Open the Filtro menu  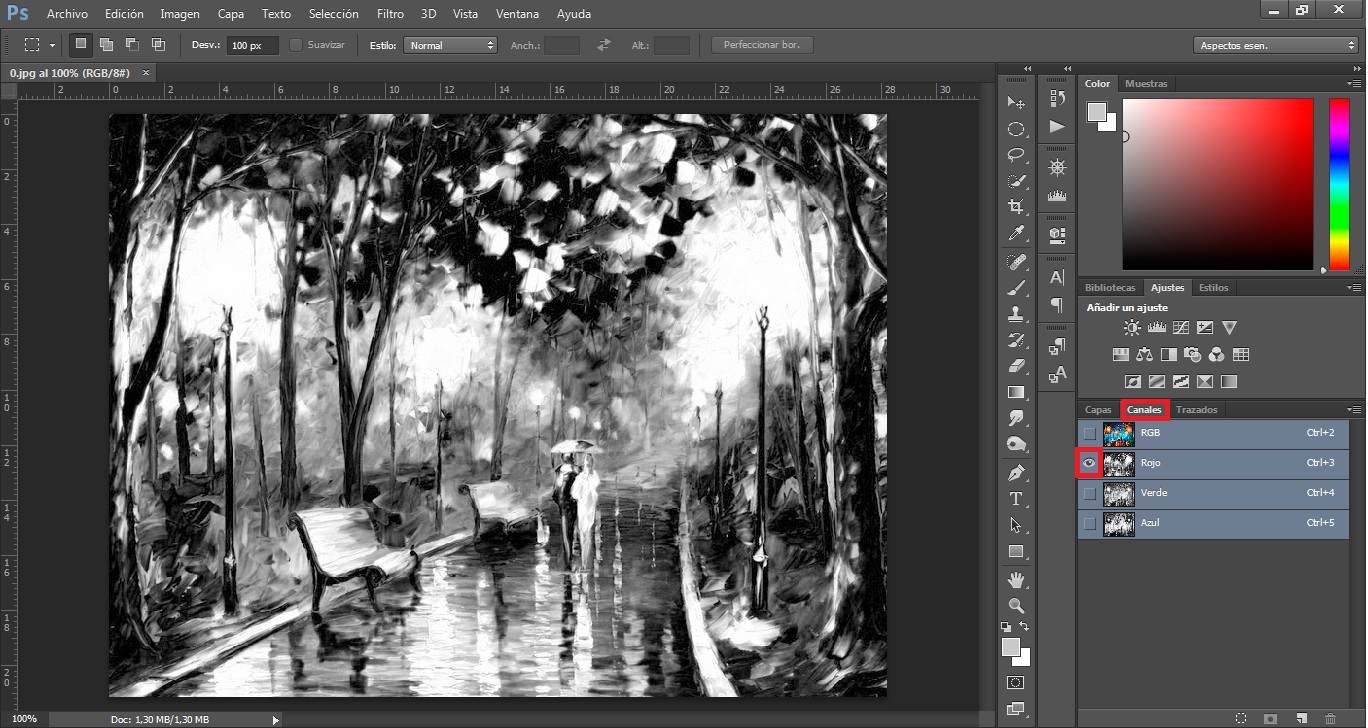390,14
